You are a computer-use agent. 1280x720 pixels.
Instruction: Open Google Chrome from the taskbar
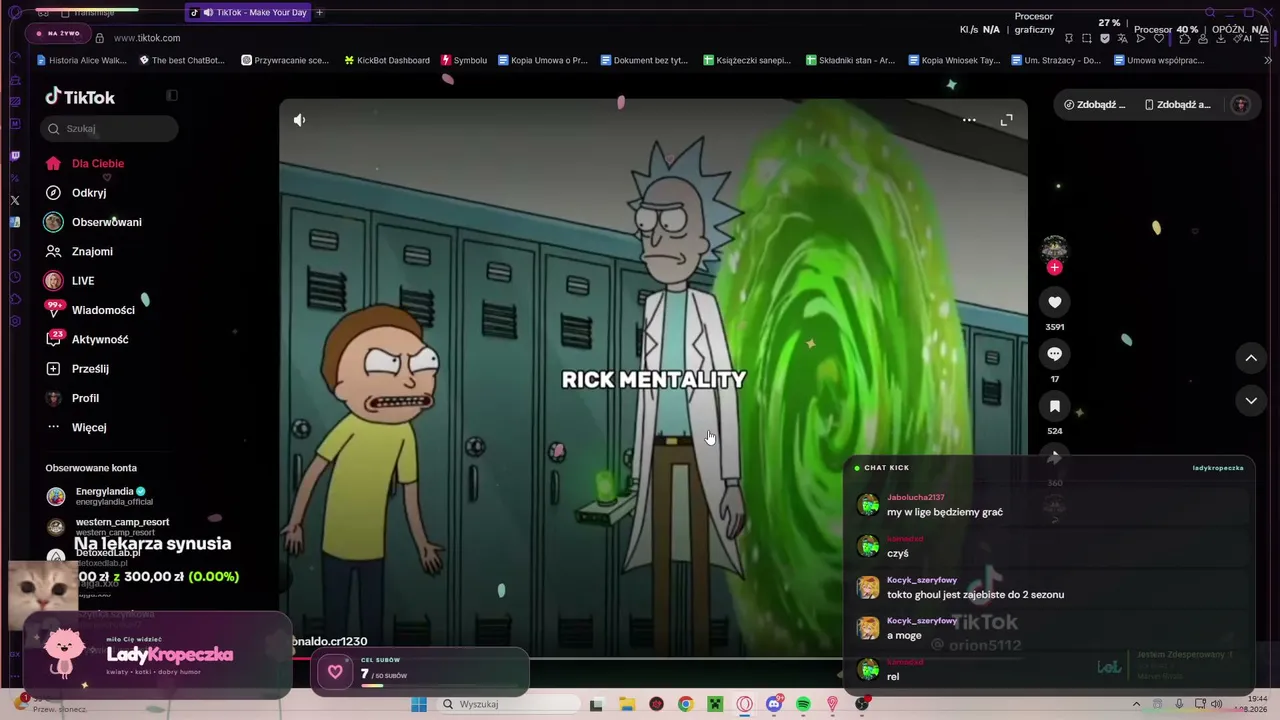(685, 704)
